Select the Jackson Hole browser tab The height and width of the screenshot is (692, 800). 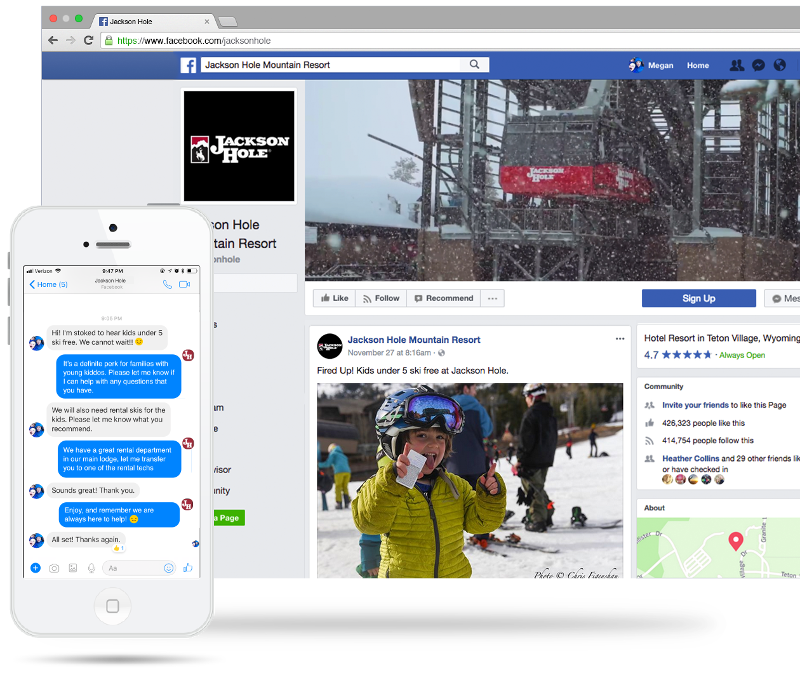[155, 21]
